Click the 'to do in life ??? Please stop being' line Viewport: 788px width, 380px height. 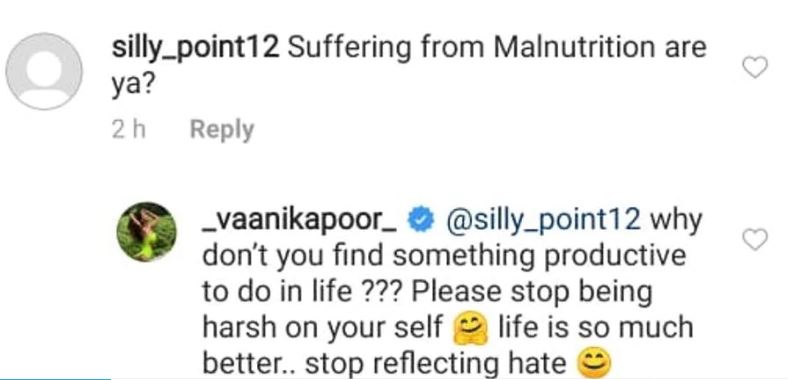point(427,293)
